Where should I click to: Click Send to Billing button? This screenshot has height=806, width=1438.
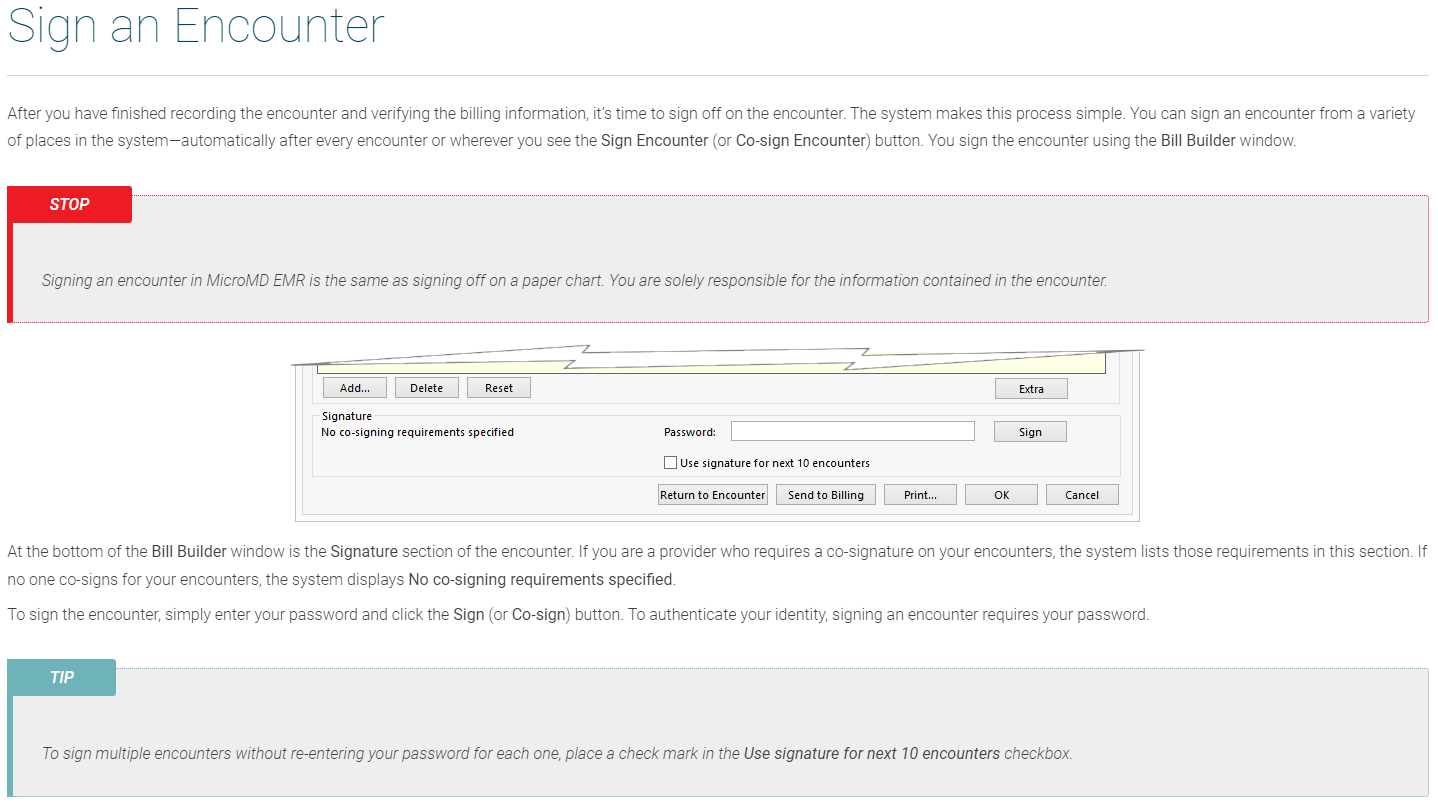(x=826, y=495)
